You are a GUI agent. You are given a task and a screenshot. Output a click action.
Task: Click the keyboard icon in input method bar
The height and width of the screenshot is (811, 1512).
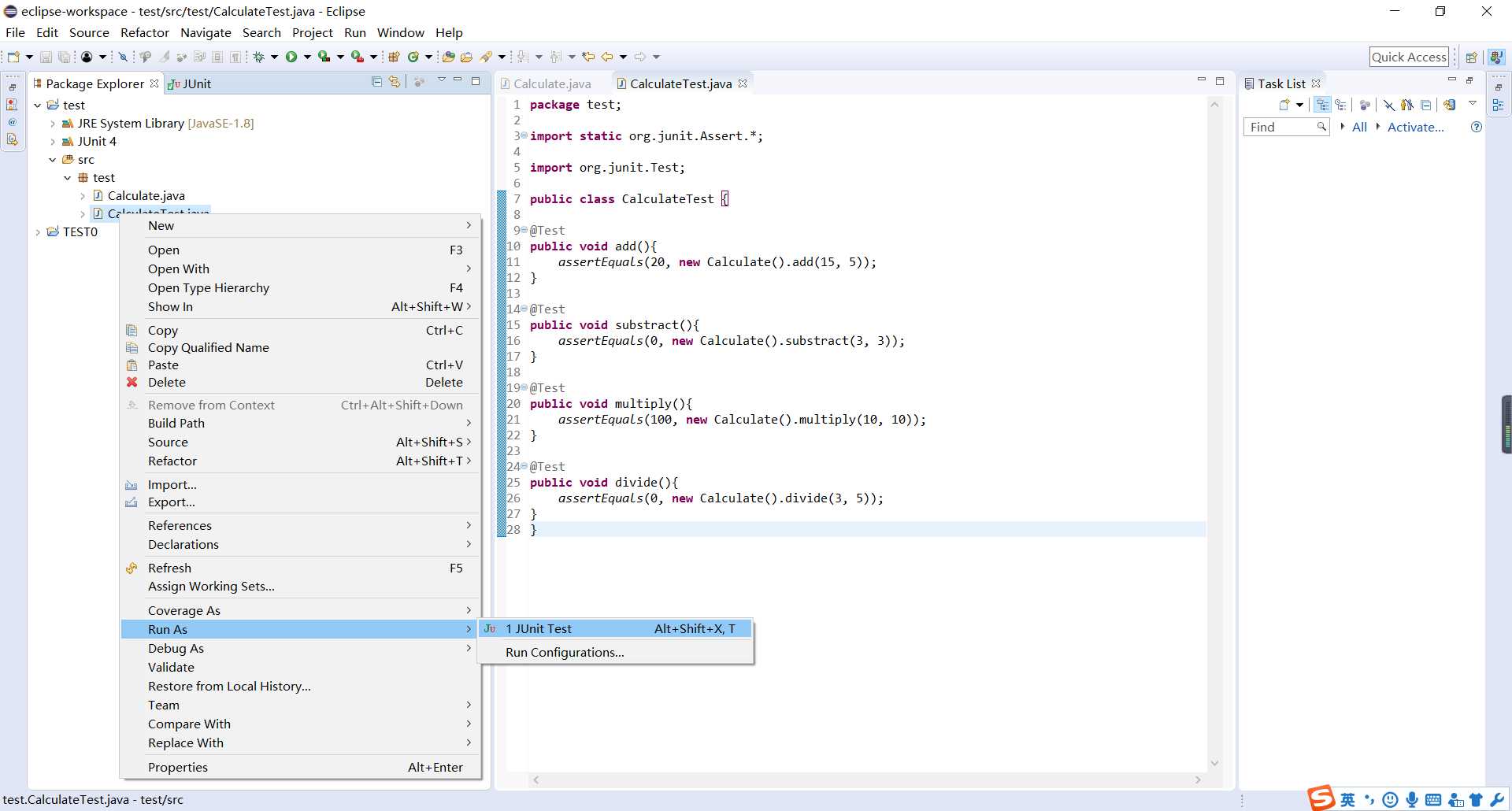coord(1433,800)
